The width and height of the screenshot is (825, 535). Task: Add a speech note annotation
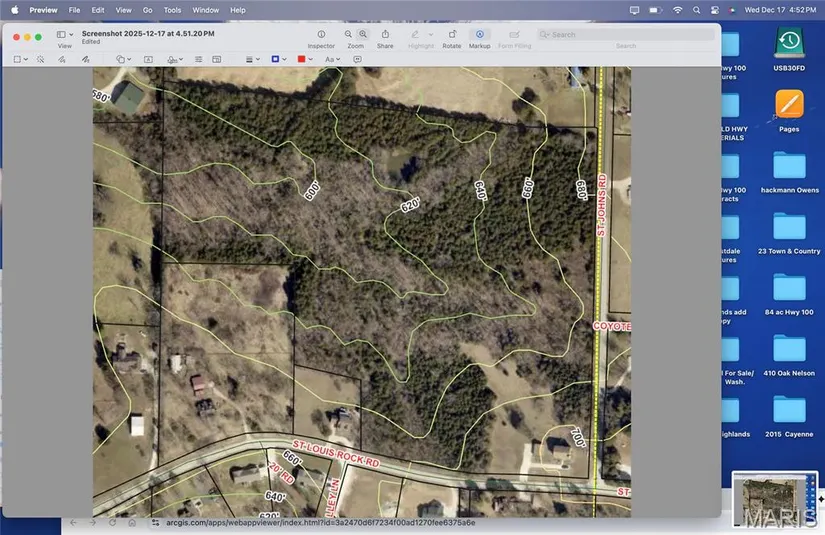pos(357,60)
